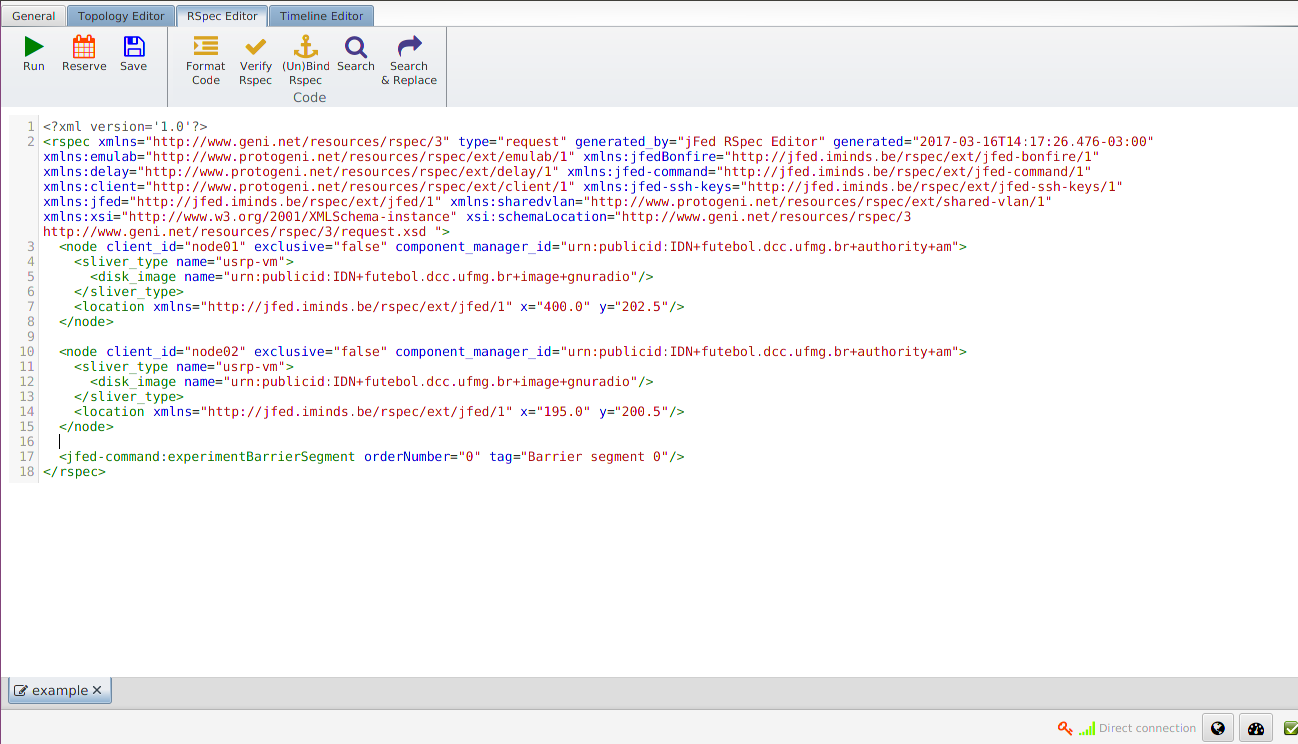Click the Direct connection status label
Viewport: 1298px width, 744px height.
point(1147,729)
